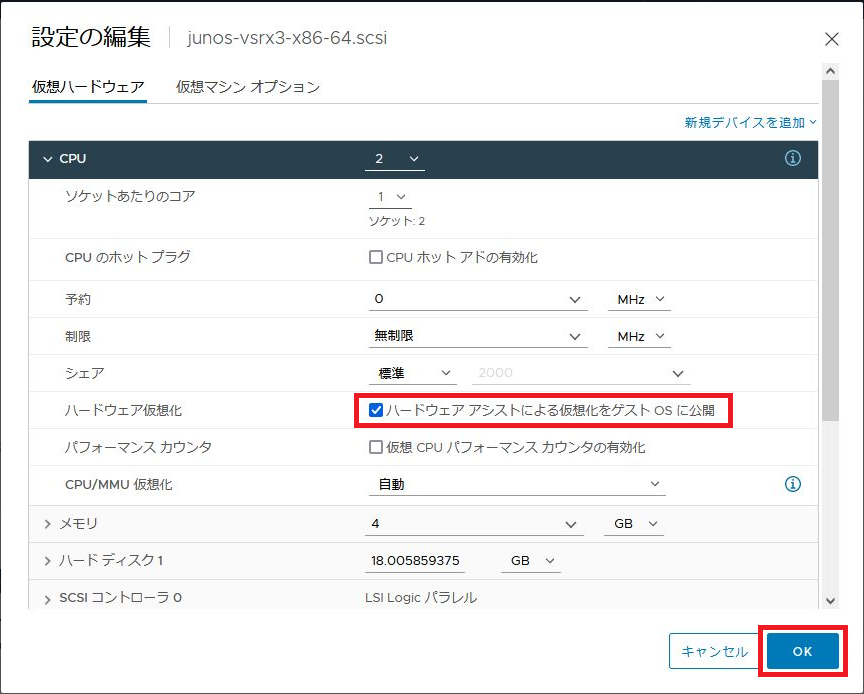Open the CPU count dropdown
Viewport: 864px width, 694px height.
point(397,159)
